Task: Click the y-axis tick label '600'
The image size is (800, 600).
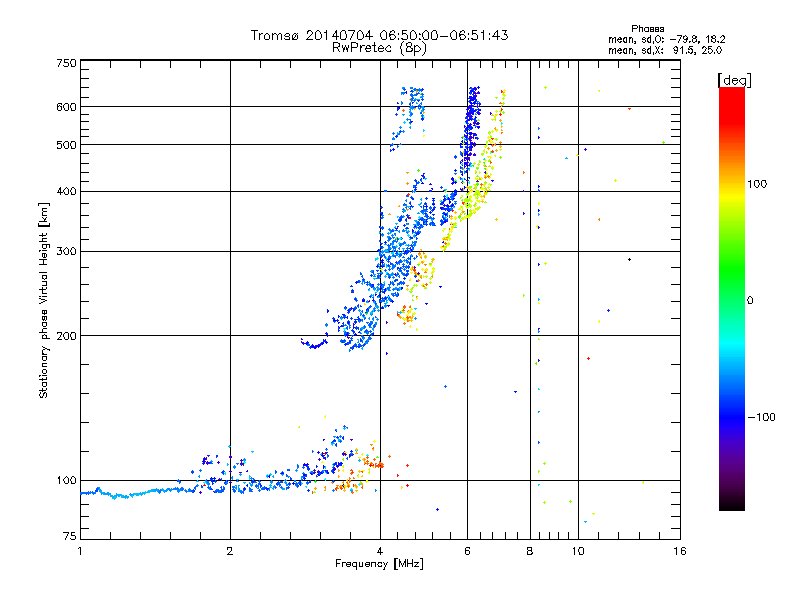Action: point(66,107)
